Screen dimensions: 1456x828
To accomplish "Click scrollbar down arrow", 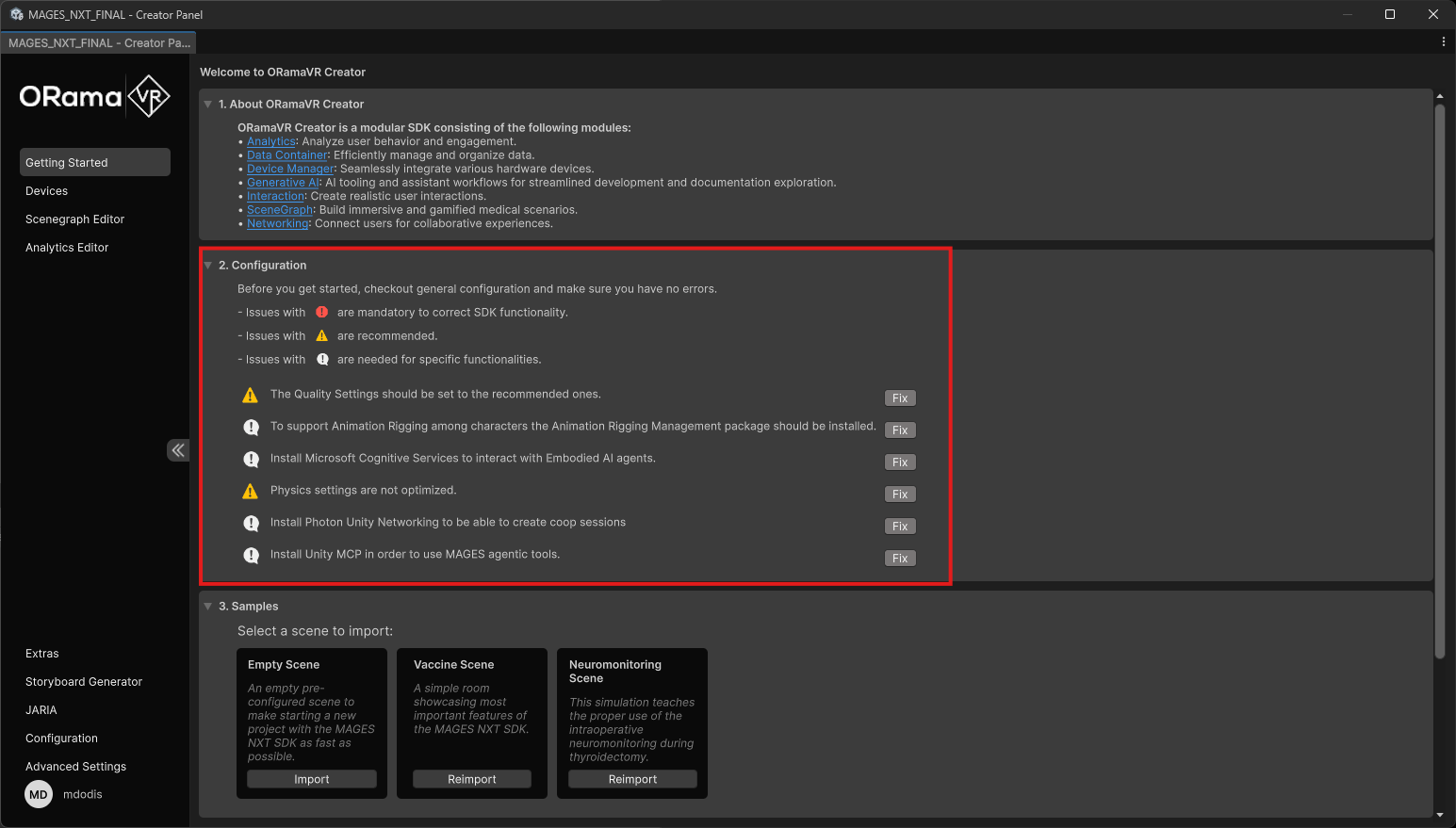I will (x=1439, y=815).
